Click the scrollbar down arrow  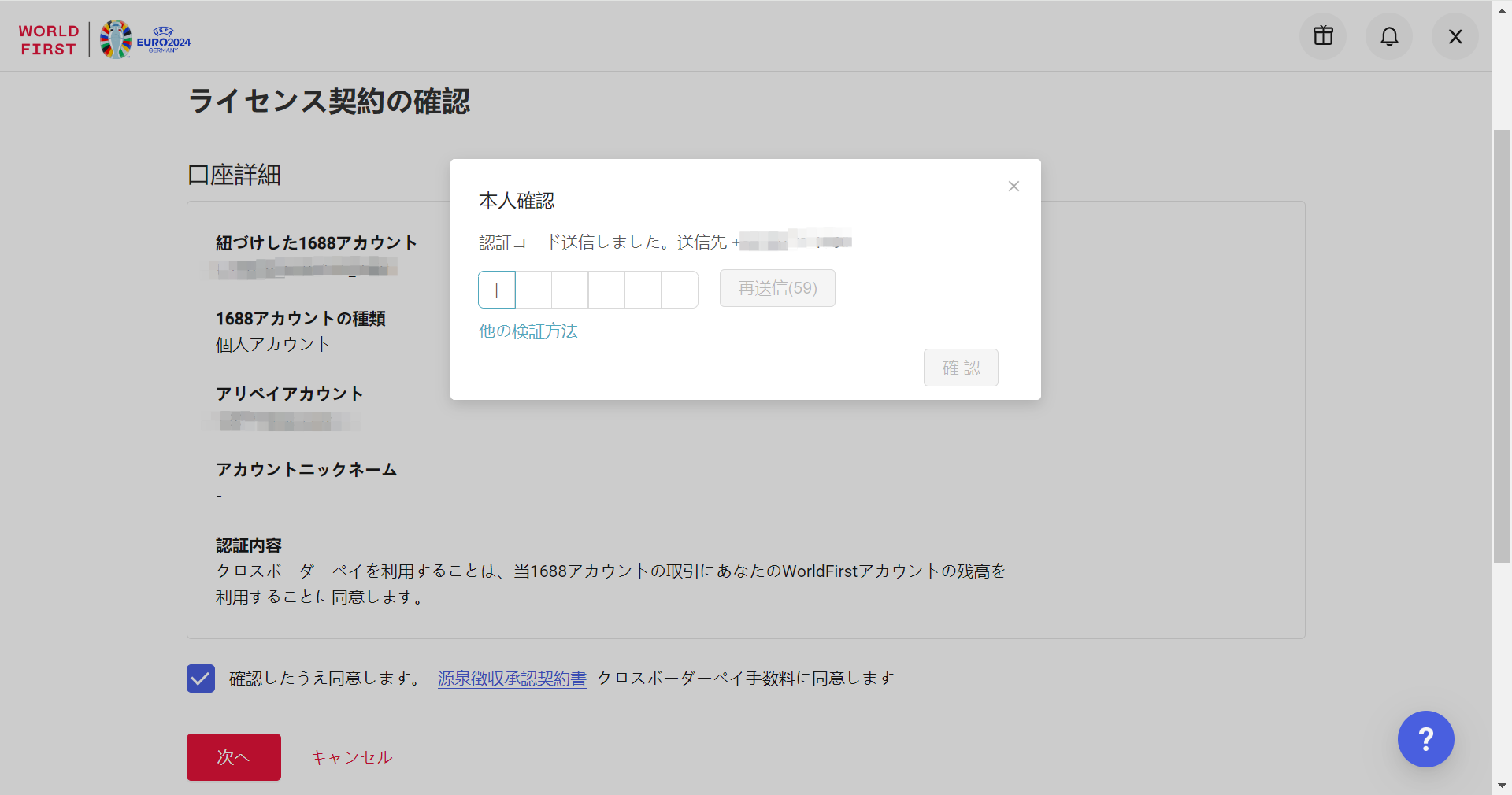(x=1502, y=786)
